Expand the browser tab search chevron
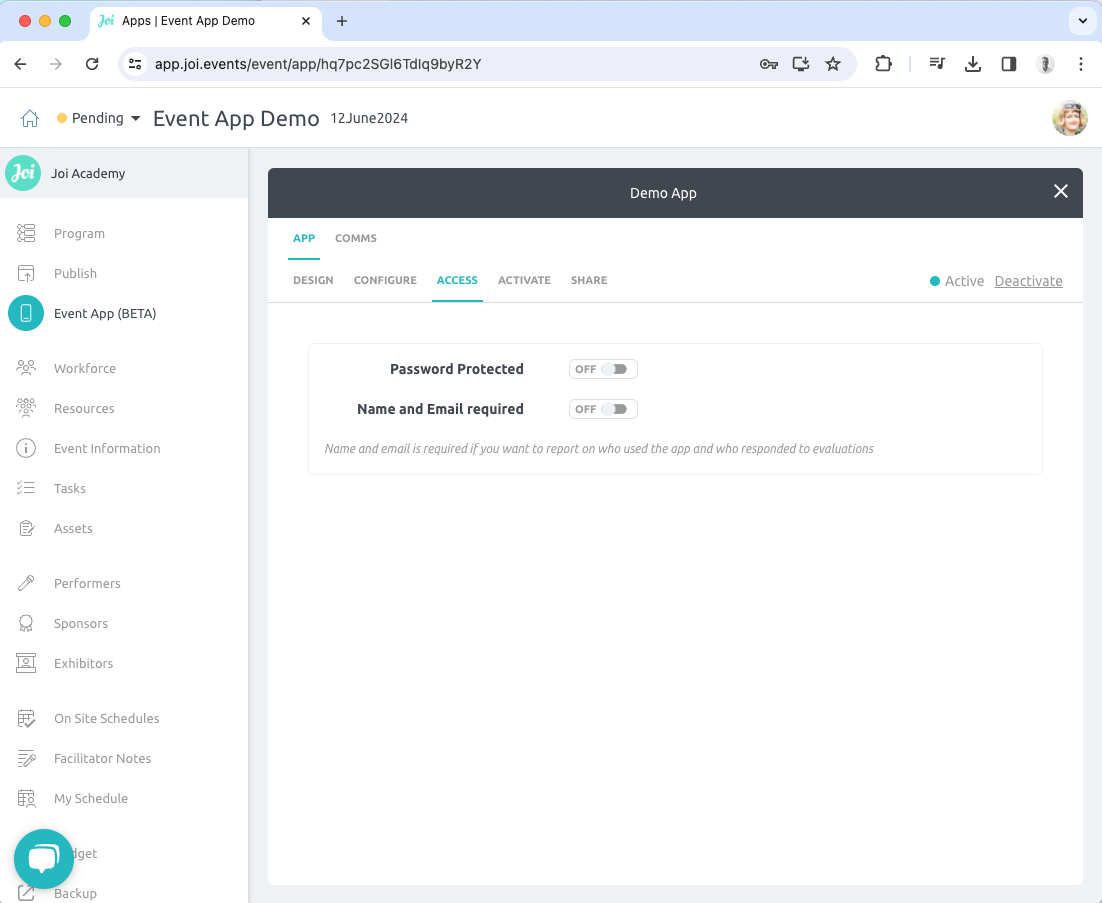Screen dimensions: 1102x903 point(1082,20)
